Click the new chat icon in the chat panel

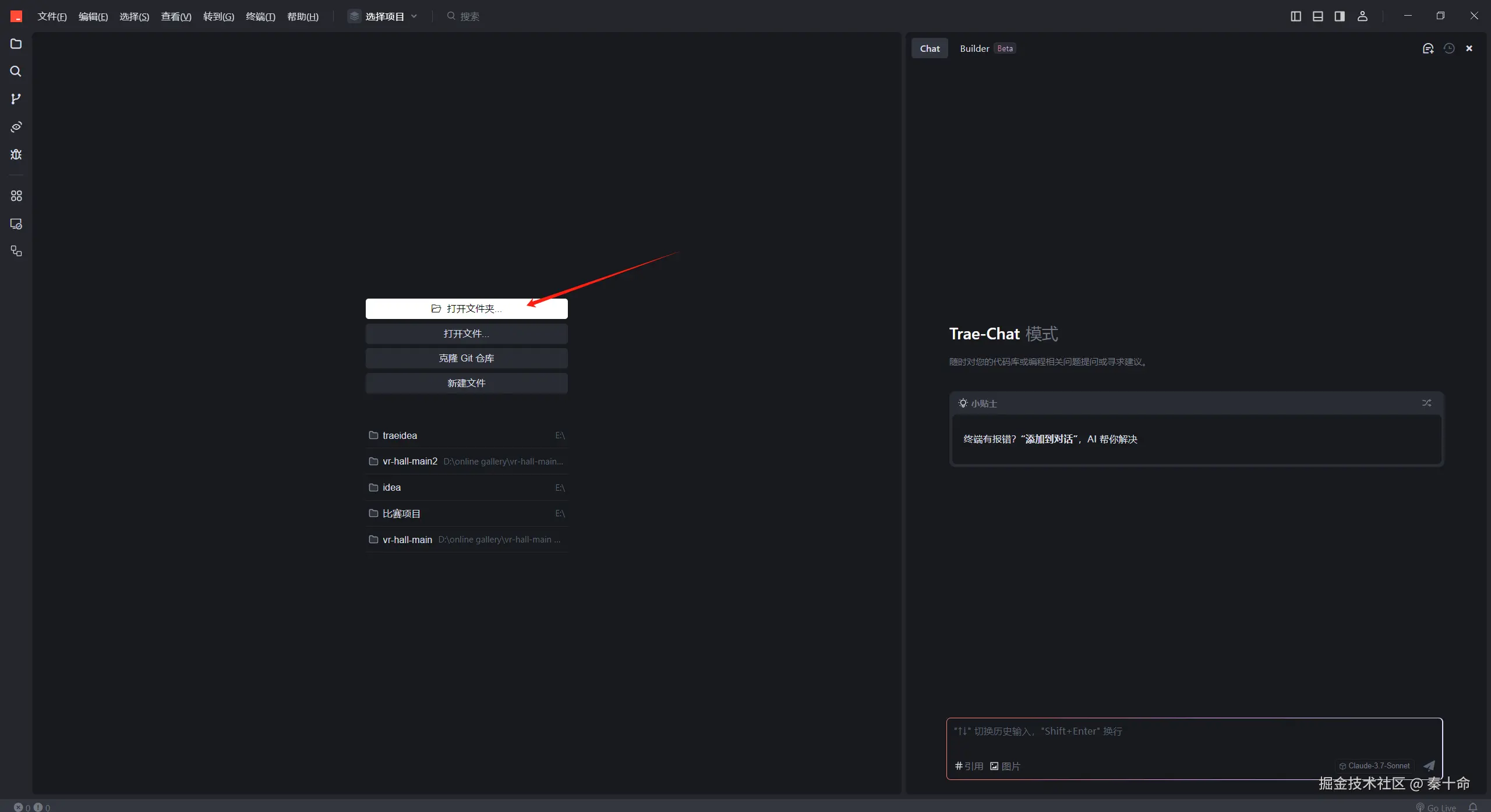1428,49
